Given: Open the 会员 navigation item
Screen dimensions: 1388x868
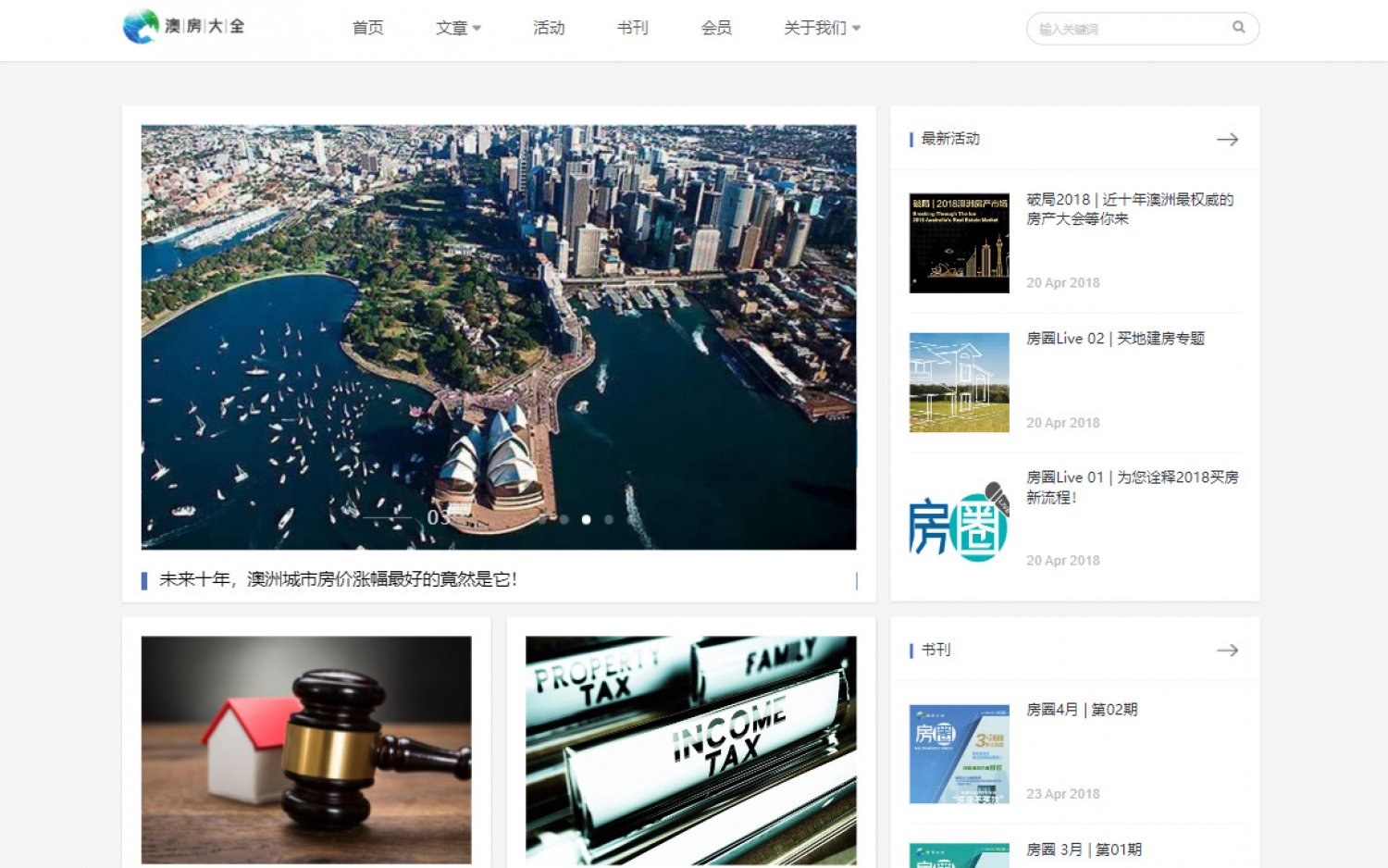Looking at the screenshot, I should point(716,29).
